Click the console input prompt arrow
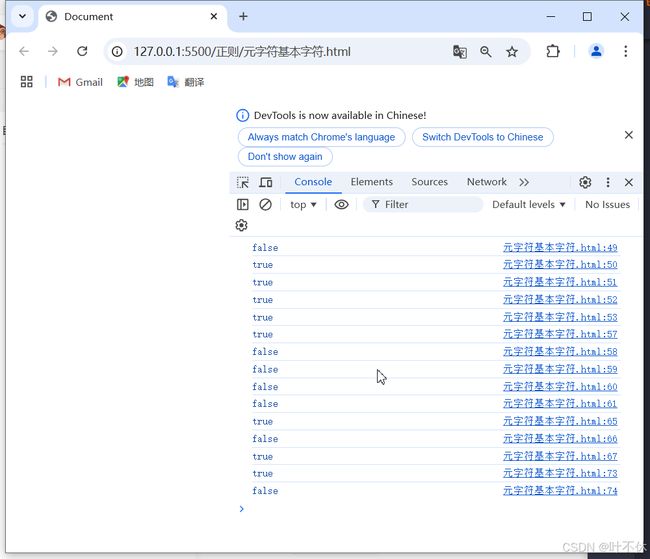This screenshot has height=559, width=650. coord(242,509)
